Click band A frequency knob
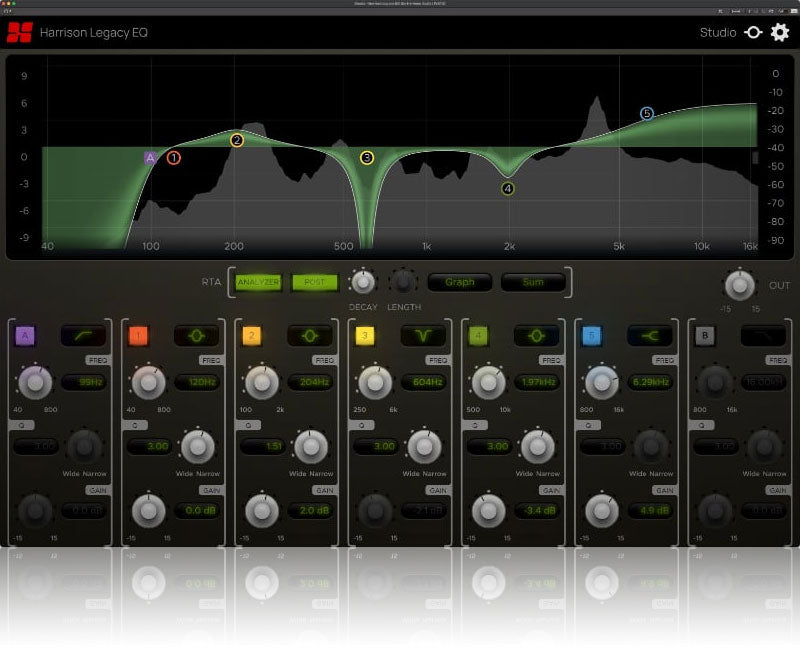800x647 pixels. click(35, 383)
